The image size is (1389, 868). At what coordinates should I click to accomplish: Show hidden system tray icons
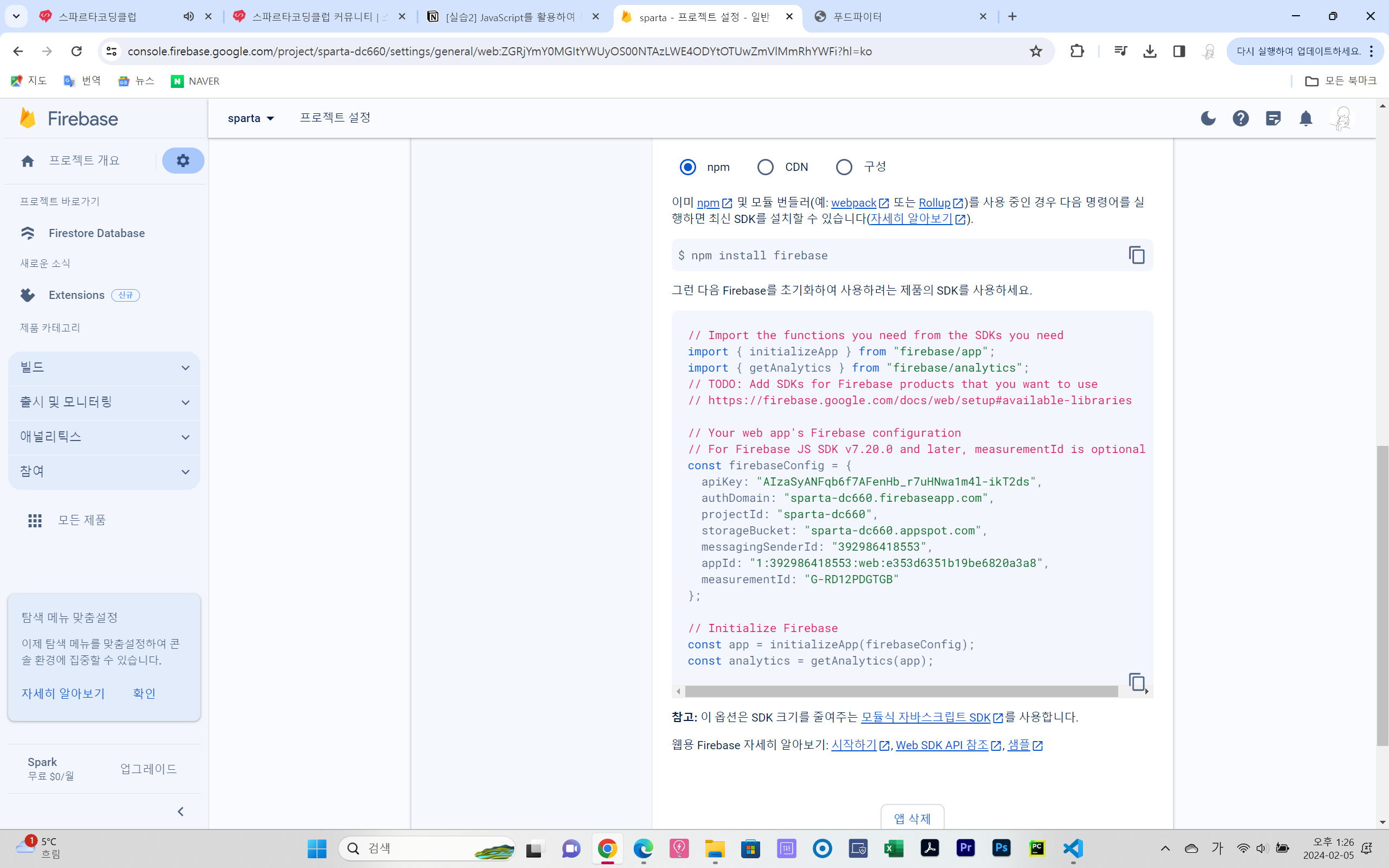pyautogui.click(x=1165, y=848)
